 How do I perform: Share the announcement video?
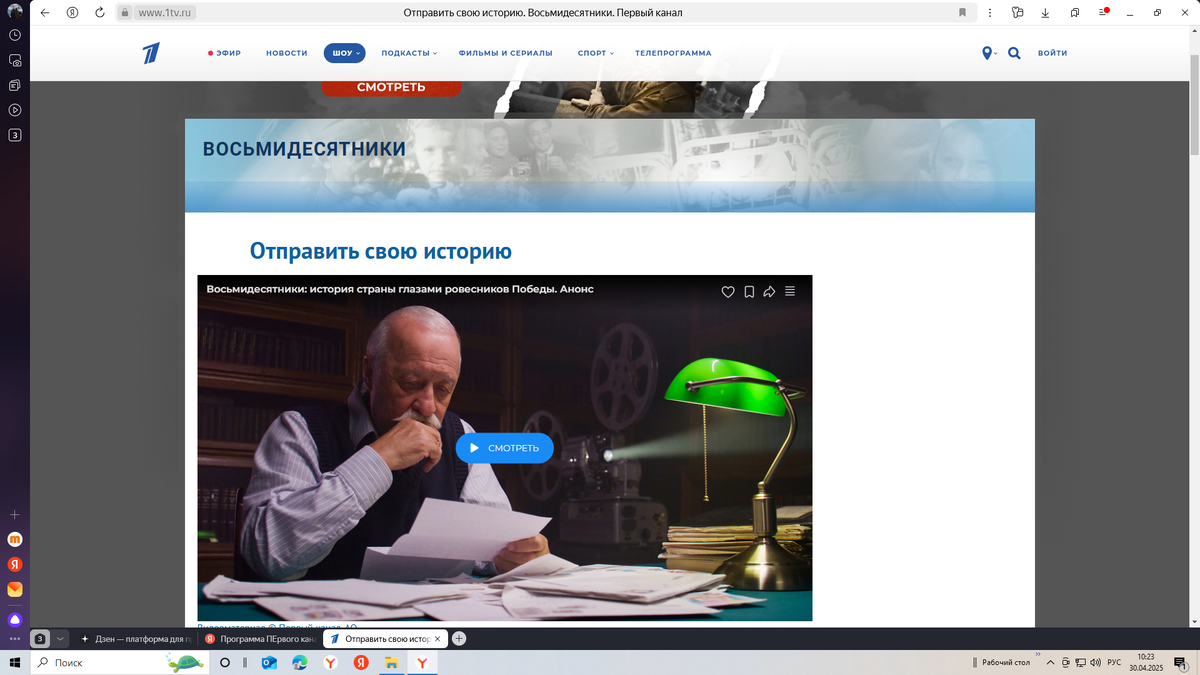(x=769, y=291)
